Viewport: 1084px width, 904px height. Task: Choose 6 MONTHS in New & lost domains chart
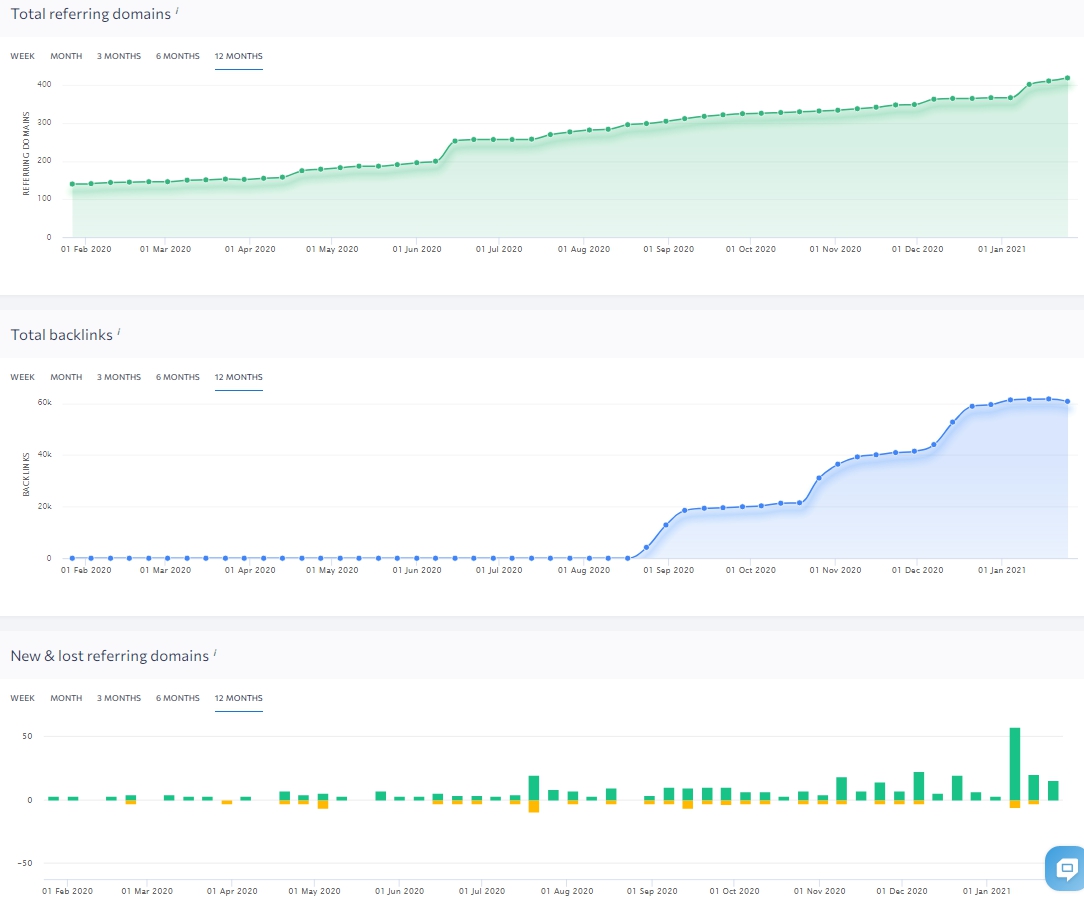coord(178,698)
